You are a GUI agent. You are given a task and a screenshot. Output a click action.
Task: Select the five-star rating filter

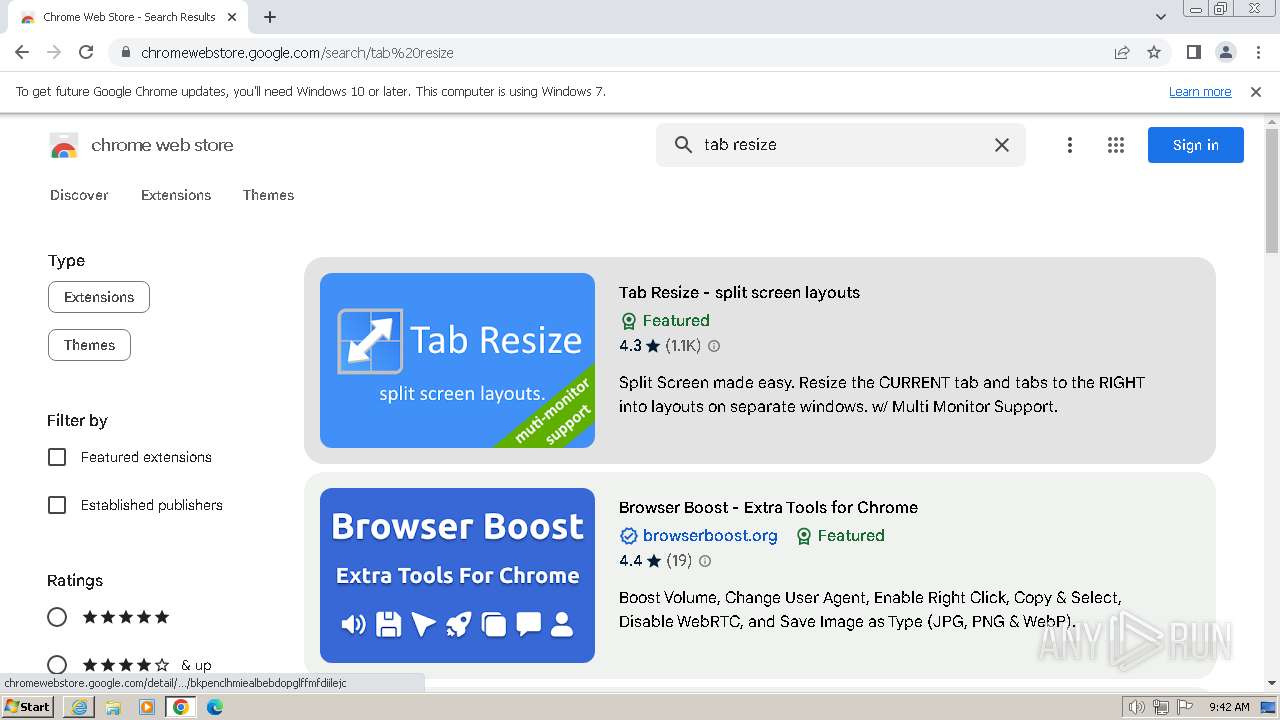[x=57, y=617]
